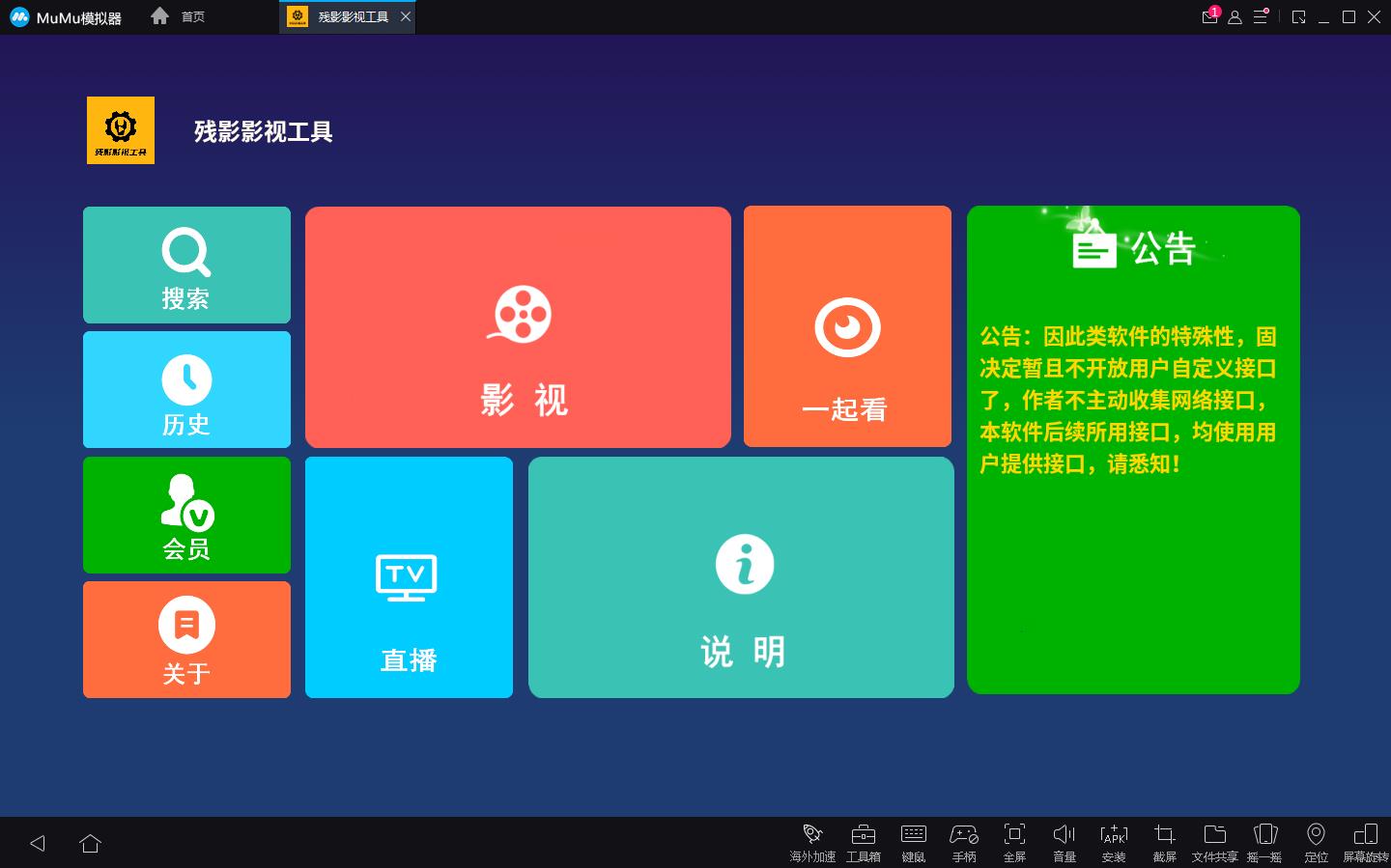
Task: Open the 直播 live TV tile
Action: click(x=409, y=577)
